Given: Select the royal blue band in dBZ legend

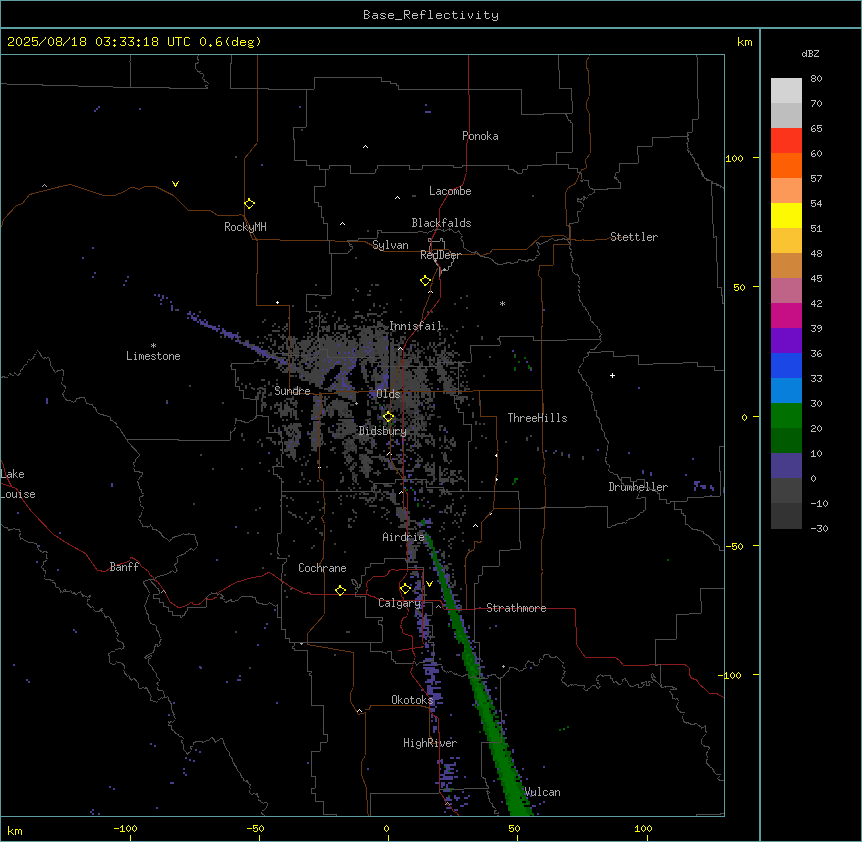Looking at the screenshot, I should click(x=786, y=365).
